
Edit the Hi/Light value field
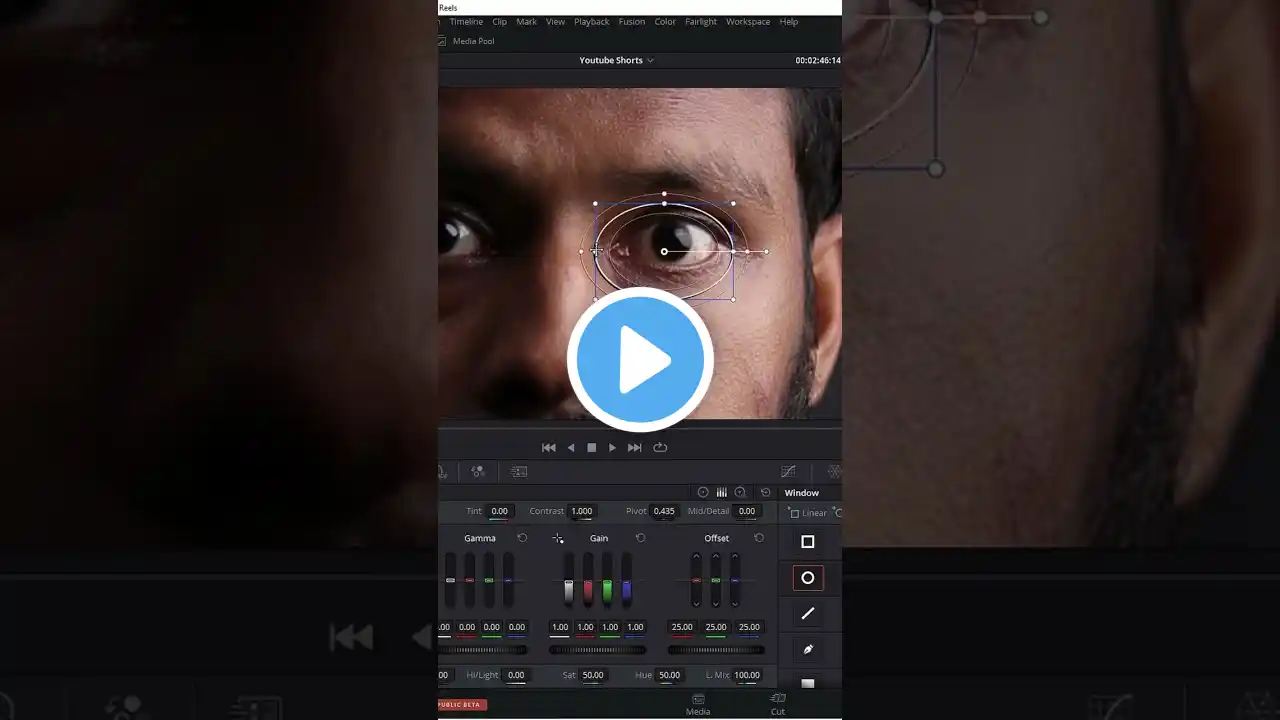[x=516, y=675]
